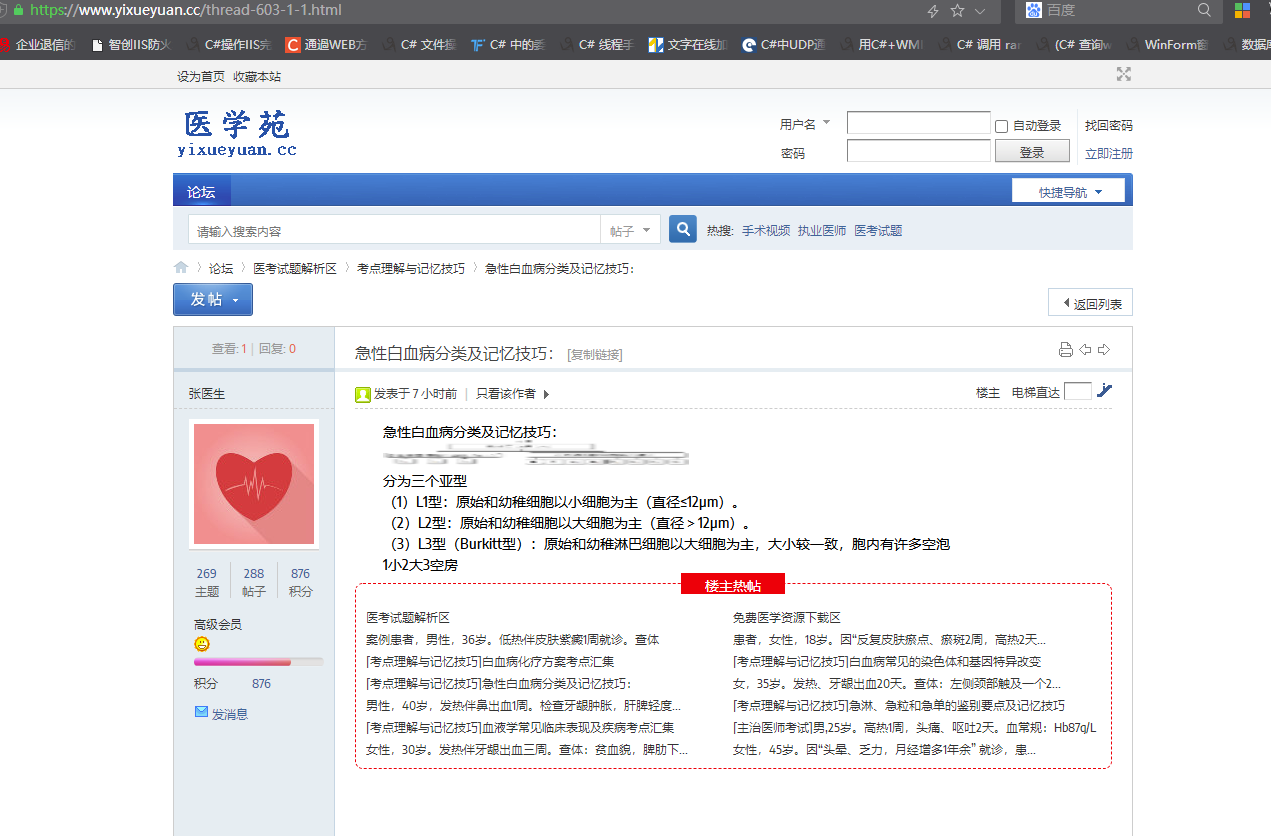Click the 请输入搜索内容 search field
The width and height of the screenshot is (1271, 836).
coord(395,231)
